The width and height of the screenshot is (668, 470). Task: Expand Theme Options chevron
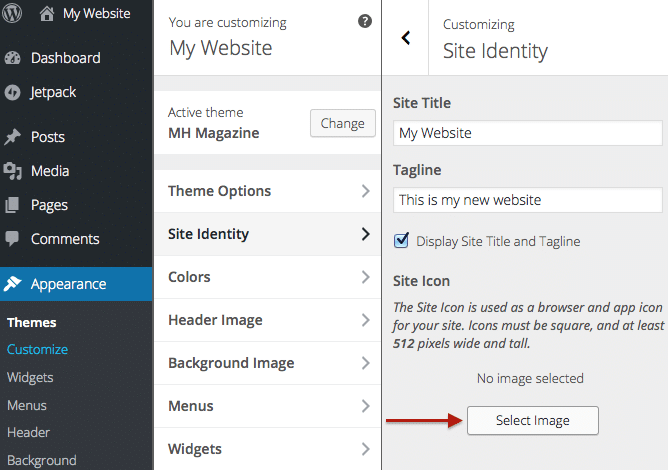click(x=366, y=191)
